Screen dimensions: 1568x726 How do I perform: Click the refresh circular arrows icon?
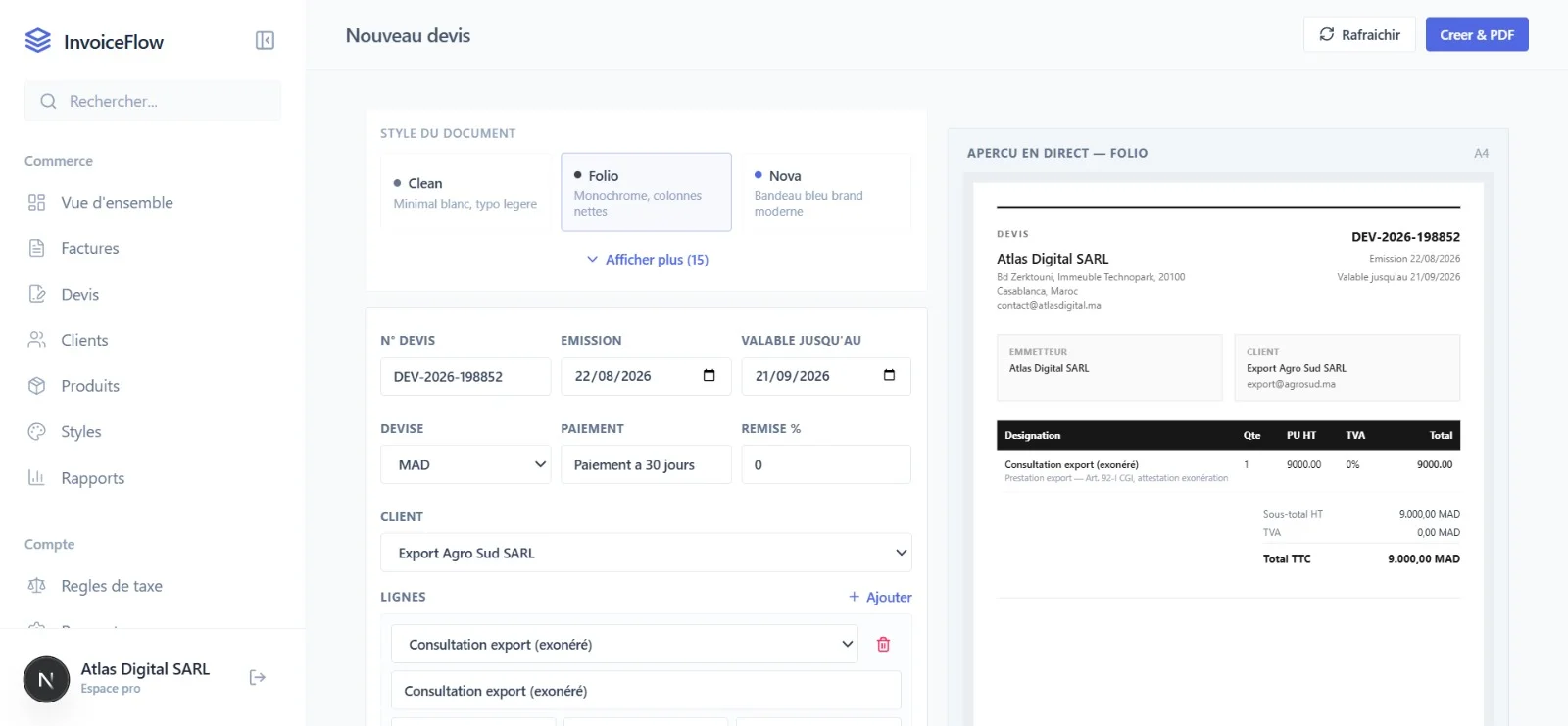[1327, 34]
